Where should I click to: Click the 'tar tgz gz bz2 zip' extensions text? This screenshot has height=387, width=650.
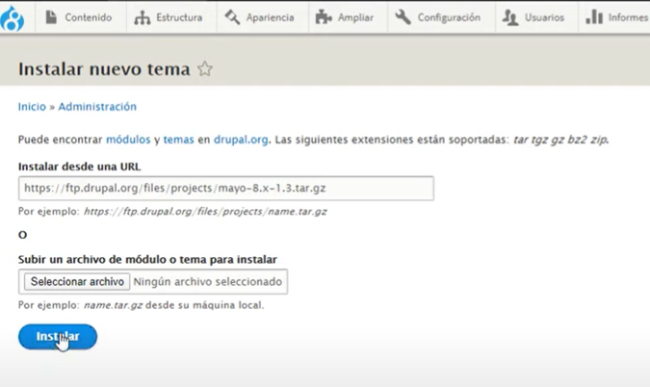click(561, 140)
